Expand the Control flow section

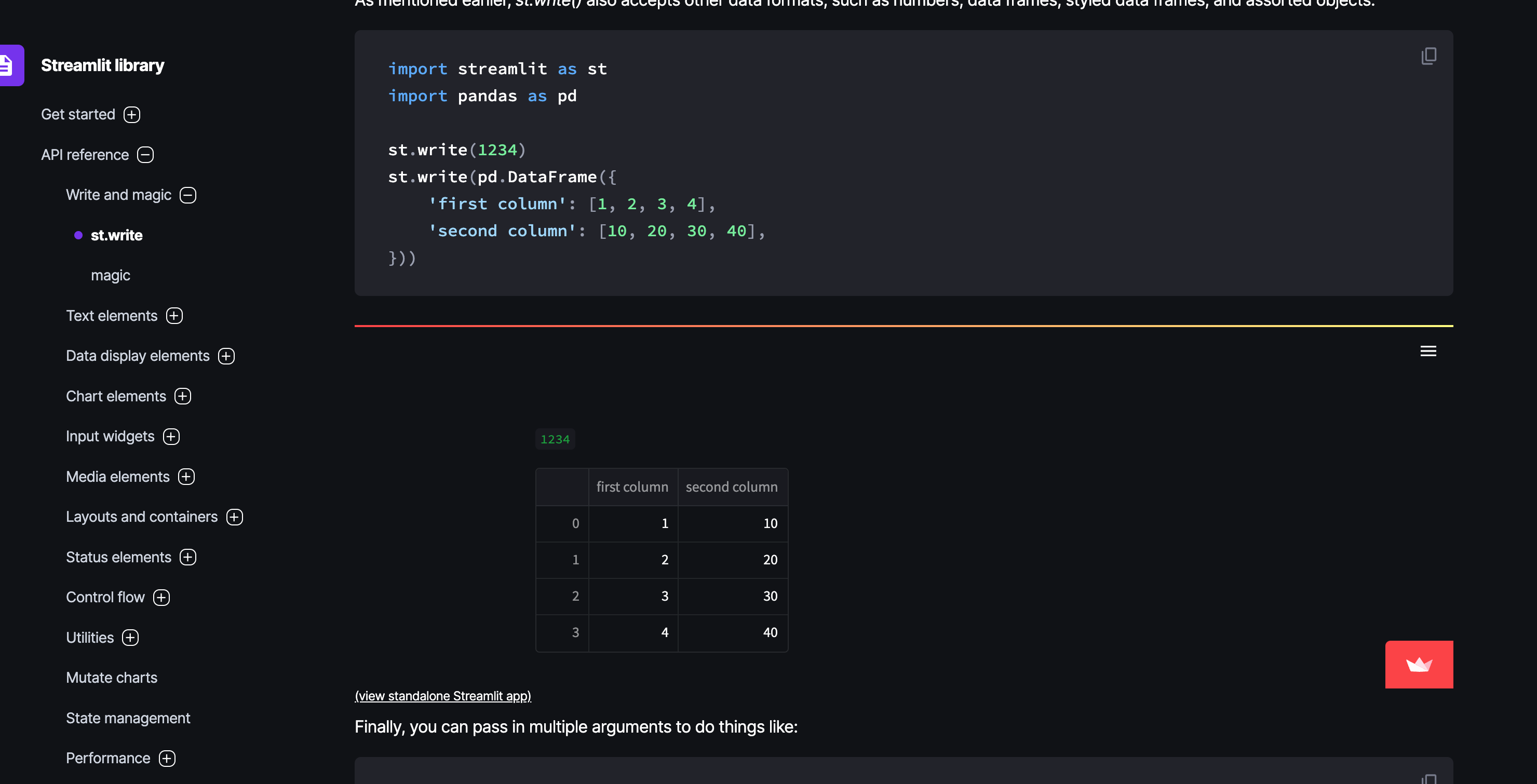point(161,597)
